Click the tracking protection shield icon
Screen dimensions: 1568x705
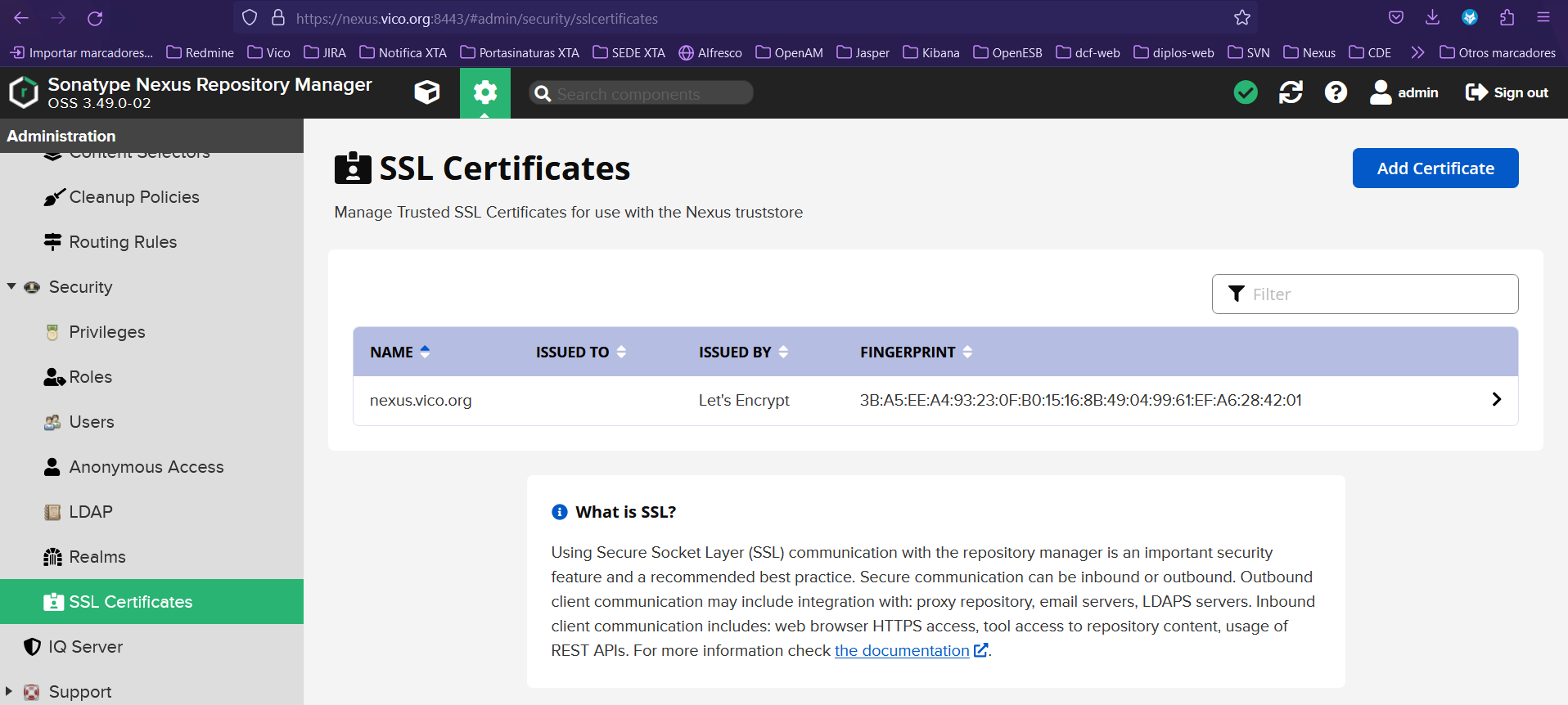[x=250, y=18]
